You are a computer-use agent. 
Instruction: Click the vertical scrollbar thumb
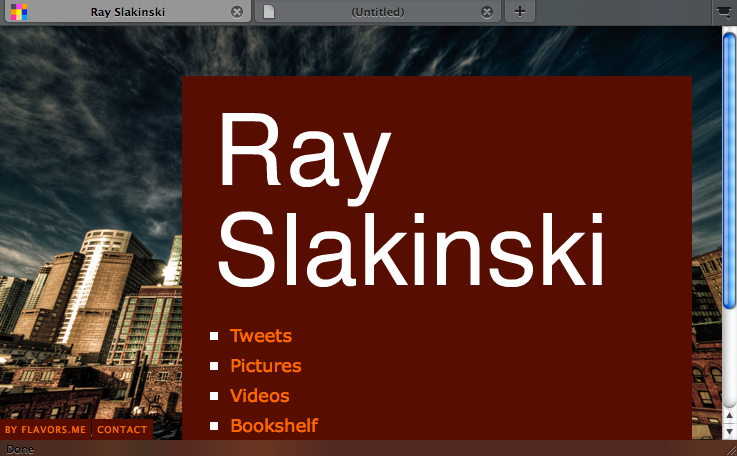pos(729,172)
